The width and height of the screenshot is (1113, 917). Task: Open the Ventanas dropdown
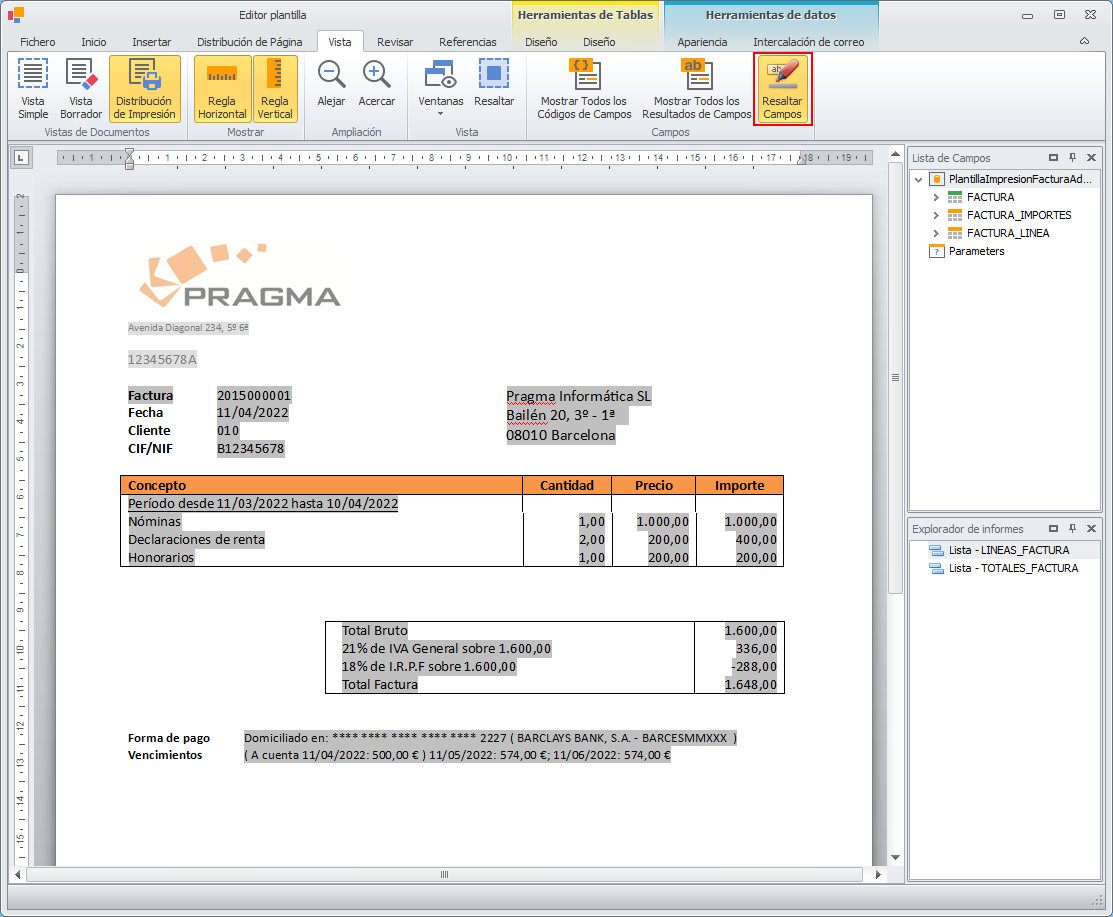(440, 87)
